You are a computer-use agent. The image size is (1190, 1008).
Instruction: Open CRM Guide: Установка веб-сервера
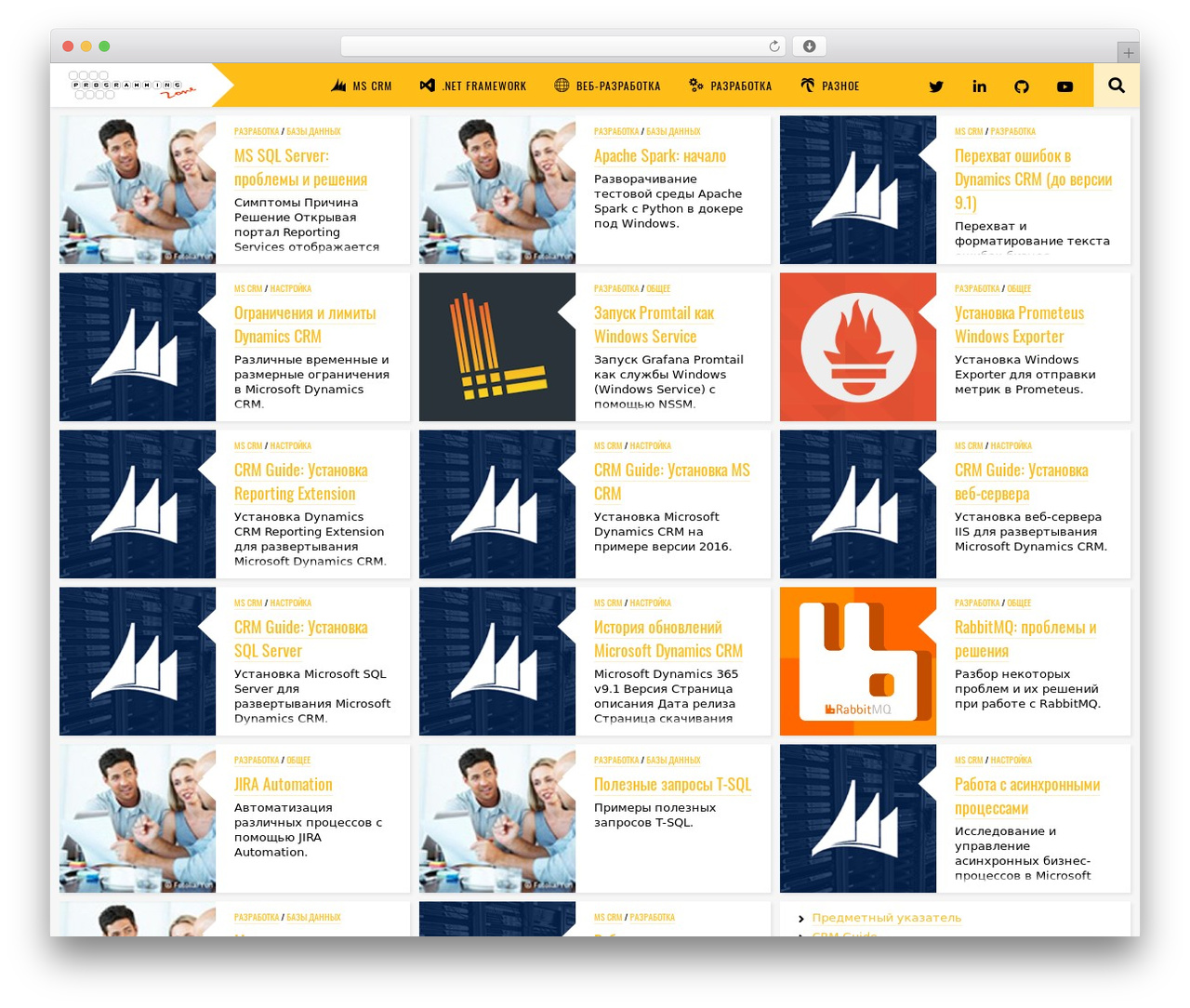[1021, 482]
